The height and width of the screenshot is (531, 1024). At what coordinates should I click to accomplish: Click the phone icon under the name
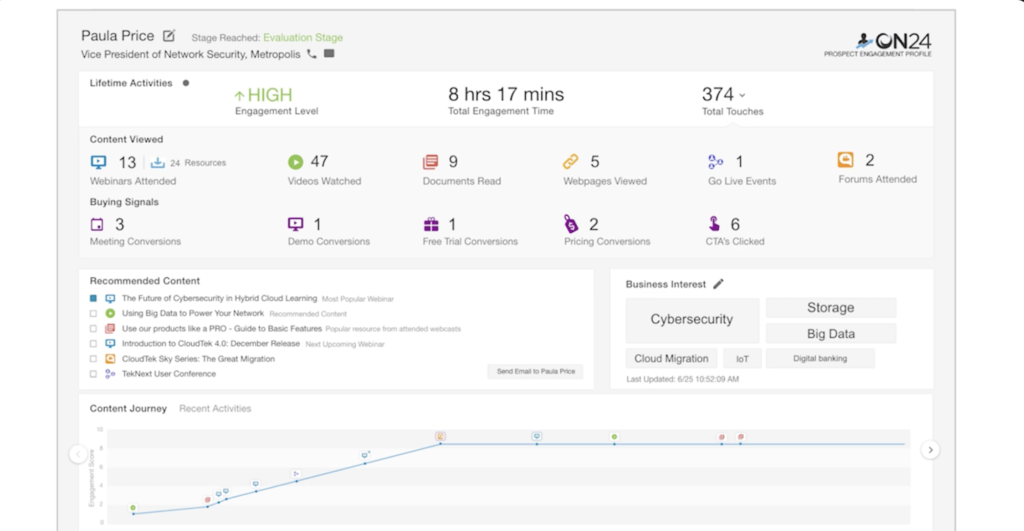coord(312,54)
